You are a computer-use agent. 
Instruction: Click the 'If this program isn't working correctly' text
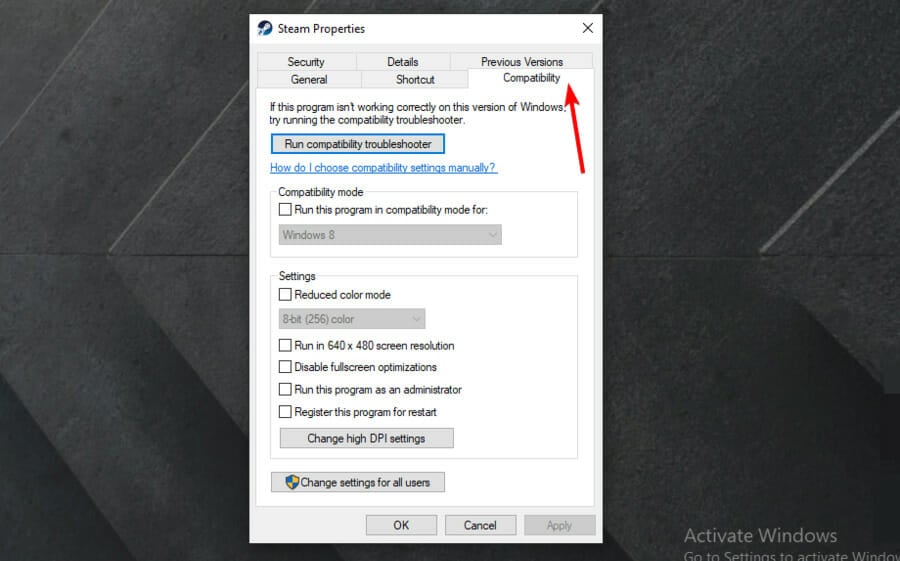pyautogui.click(x=417, y=114)
